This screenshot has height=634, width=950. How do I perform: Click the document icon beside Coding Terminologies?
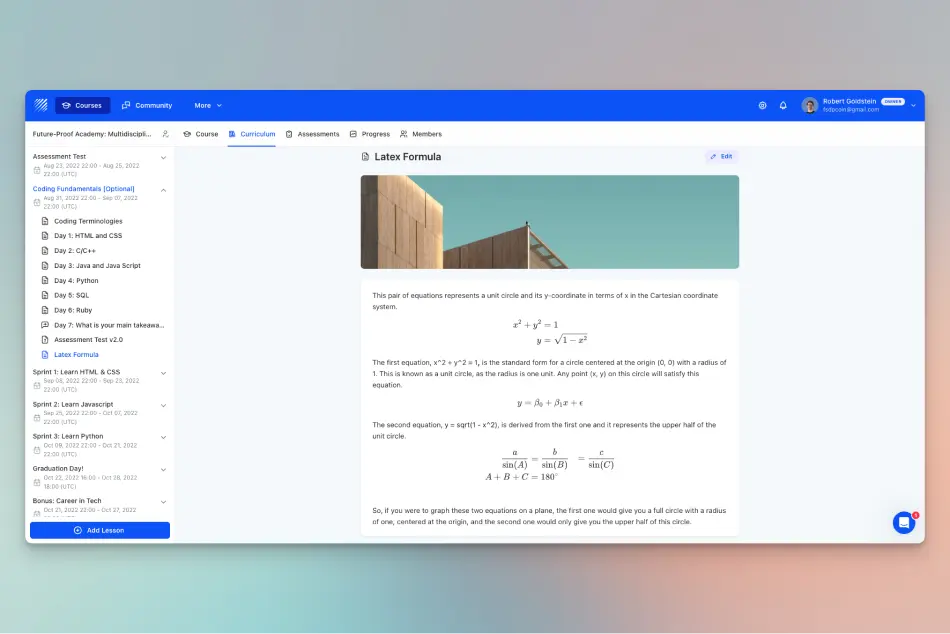[45, 221]
